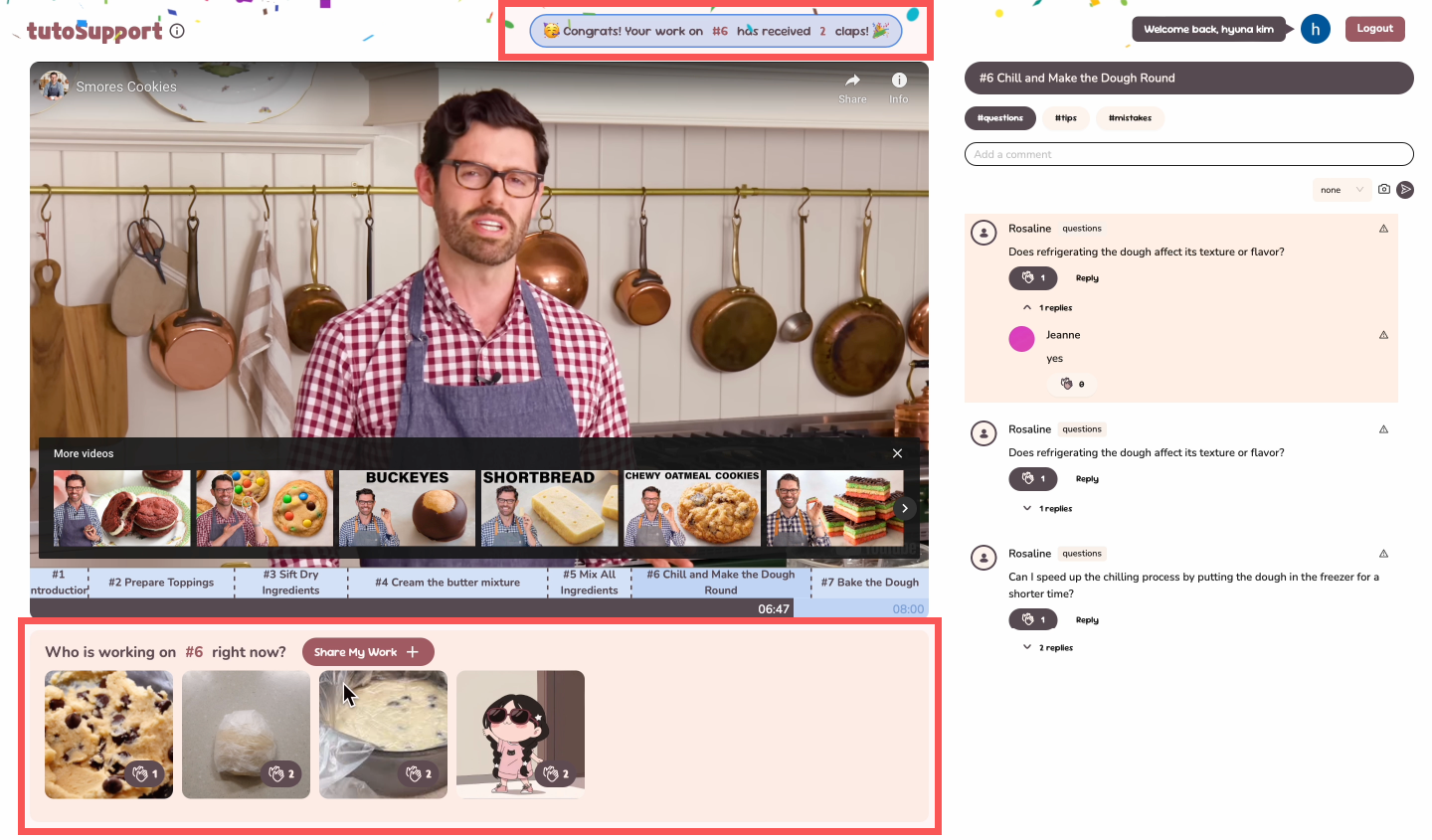Toggle the #questions filter tag
The width and height of the screenshot is (1432, 840).
(999, 118)
